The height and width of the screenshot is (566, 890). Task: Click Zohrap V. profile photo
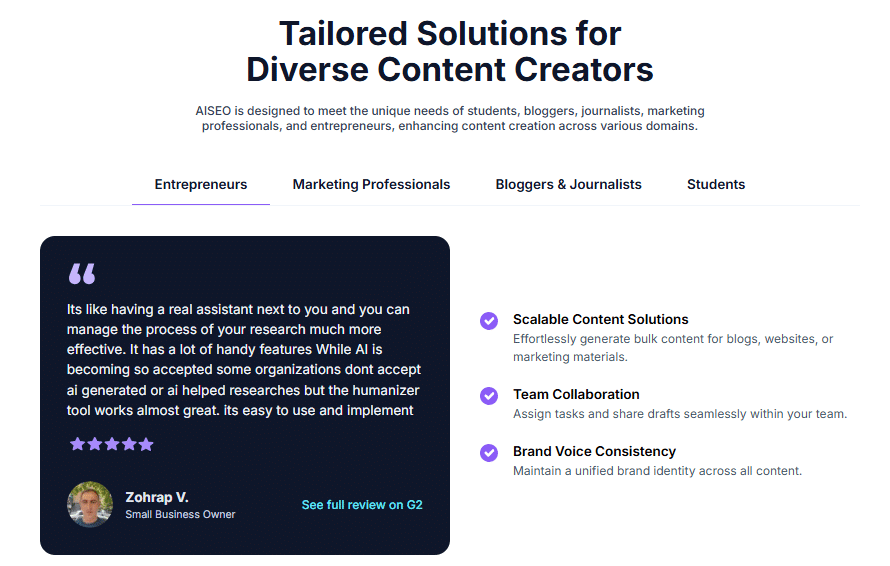90,505
